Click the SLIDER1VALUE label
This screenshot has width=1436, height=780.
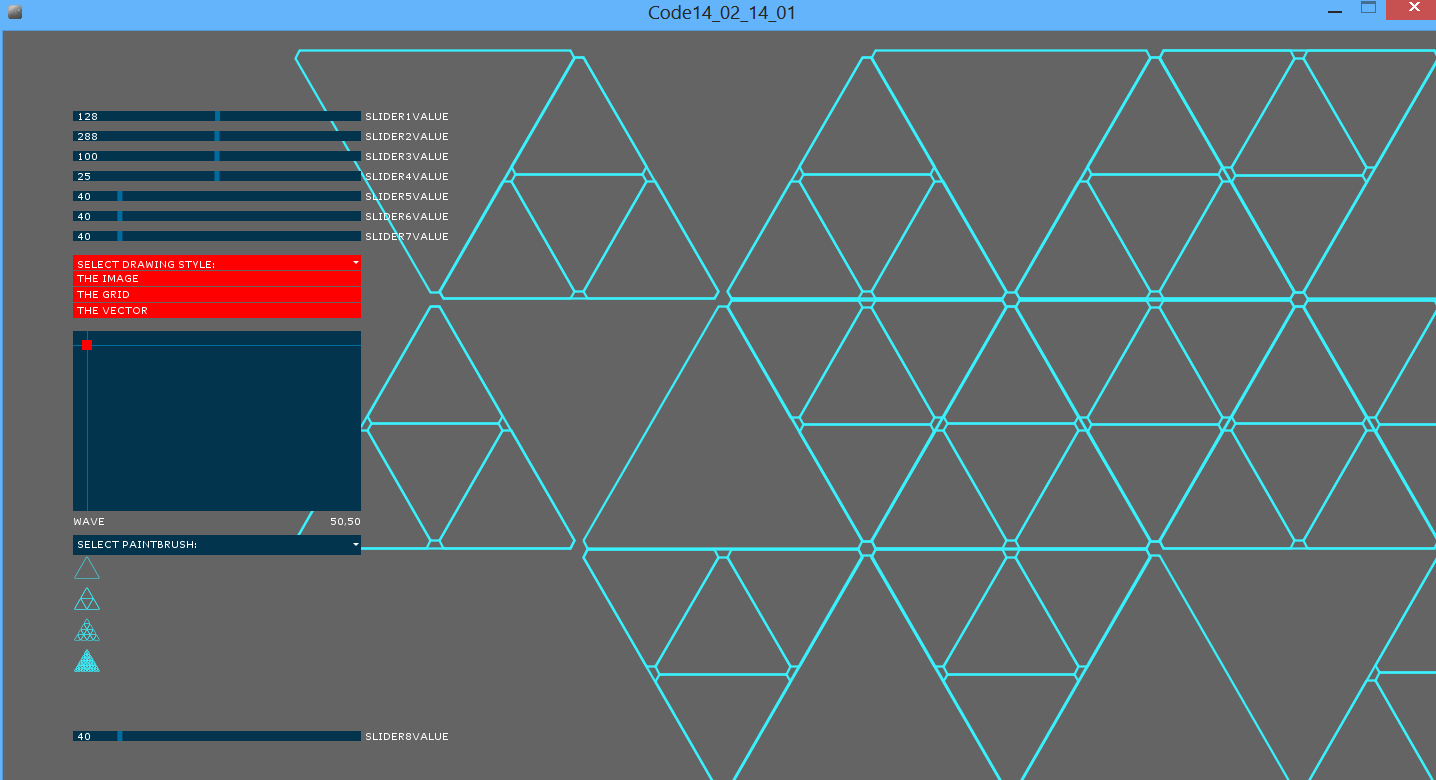[407, 117]
